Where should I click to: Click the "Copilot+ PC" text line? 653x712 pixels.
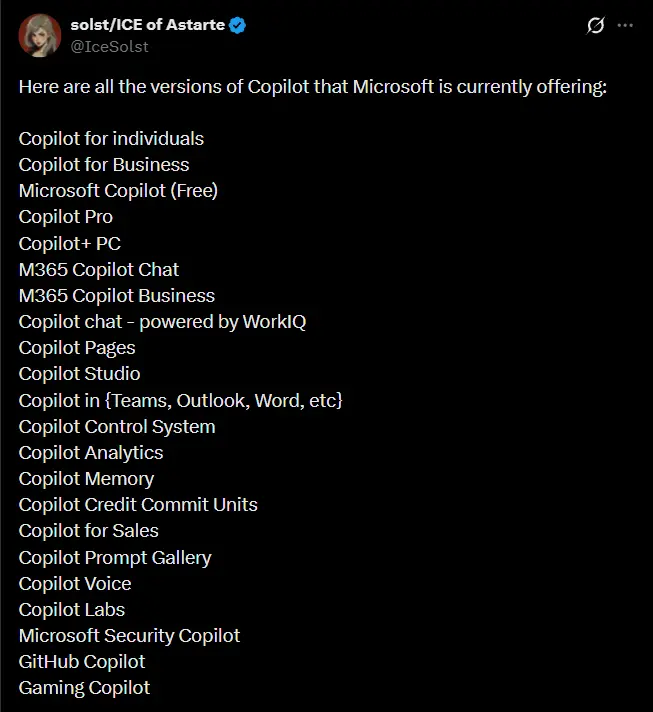coord(70,243)
